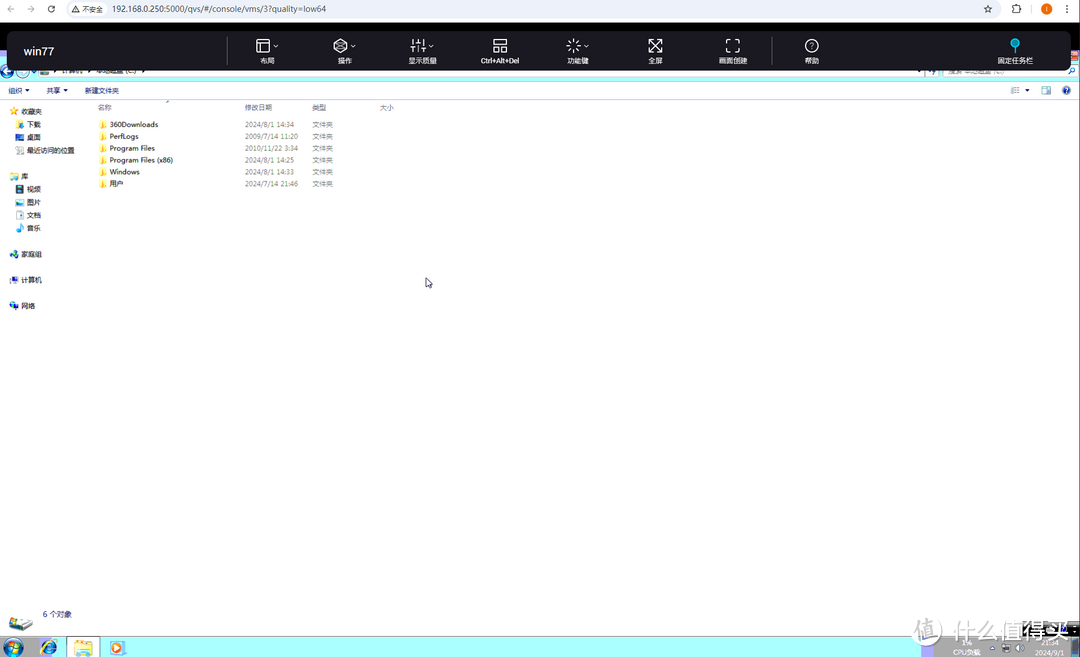Click the 不安全 site security warning
The height and width of the screenshot is (657, 1080).
87,9
